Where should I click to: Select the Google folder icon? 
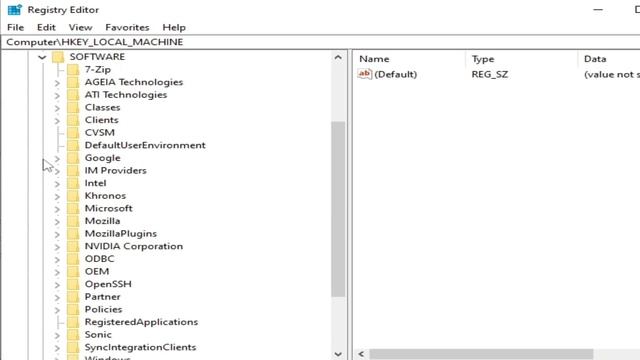coord(73,158)
